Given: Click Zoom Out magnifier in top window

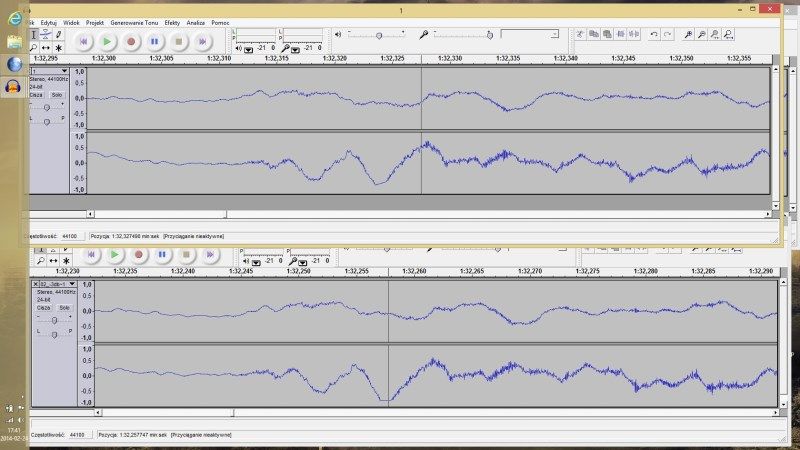Looking at the screenshot, I should [702, 34].
